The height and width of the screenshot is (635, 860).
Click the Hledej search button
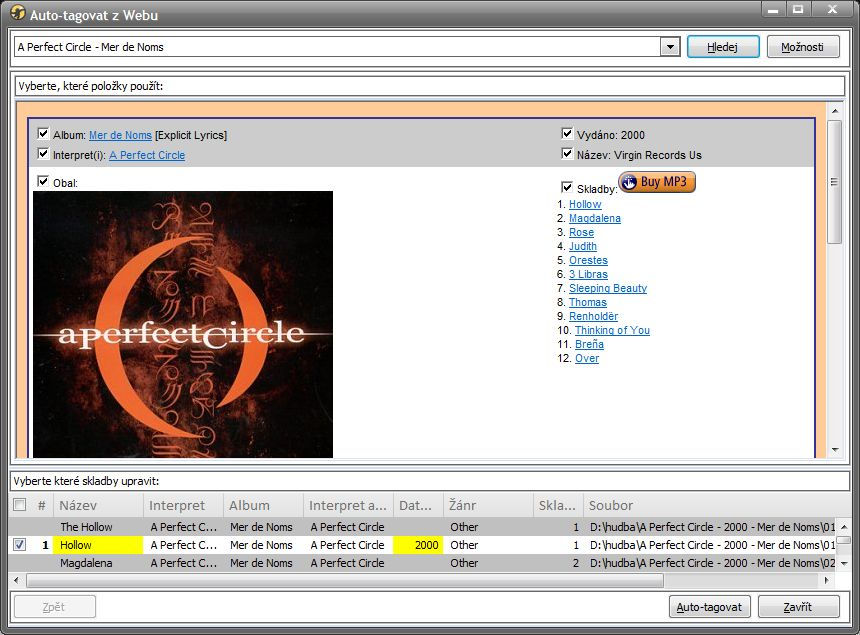723,47
